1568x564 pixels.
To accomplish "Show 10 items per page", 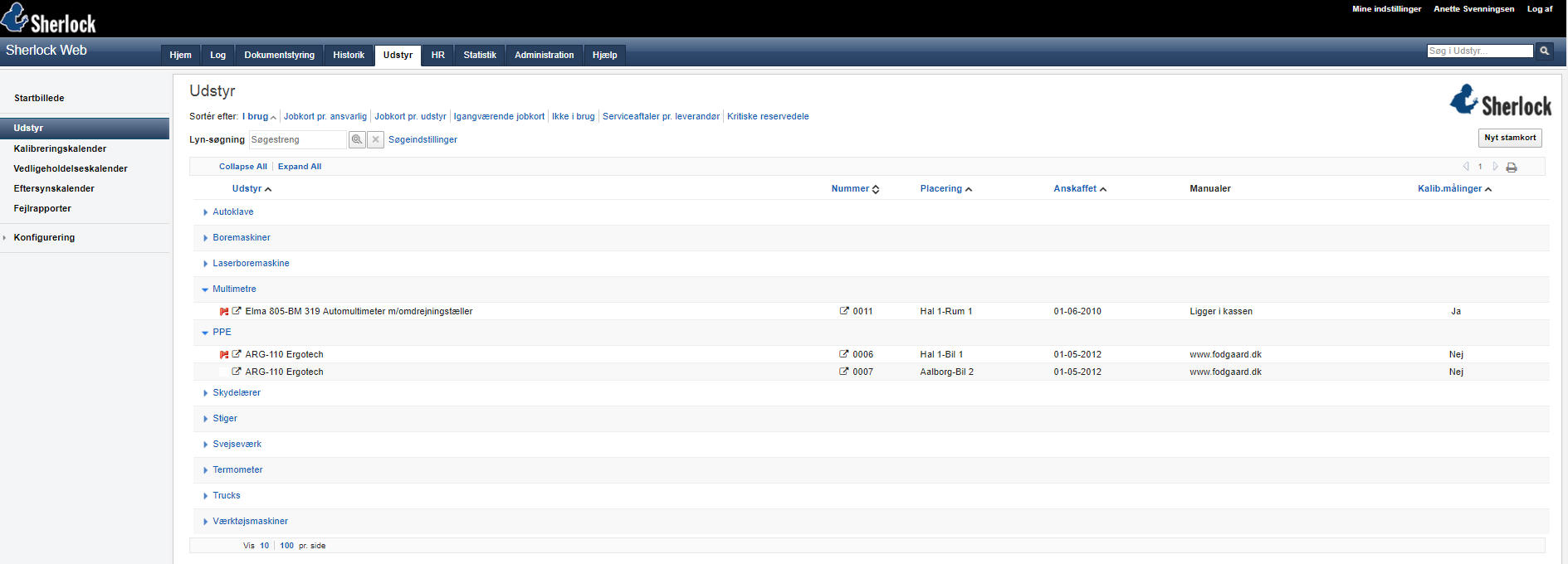I will click(264, 546).
